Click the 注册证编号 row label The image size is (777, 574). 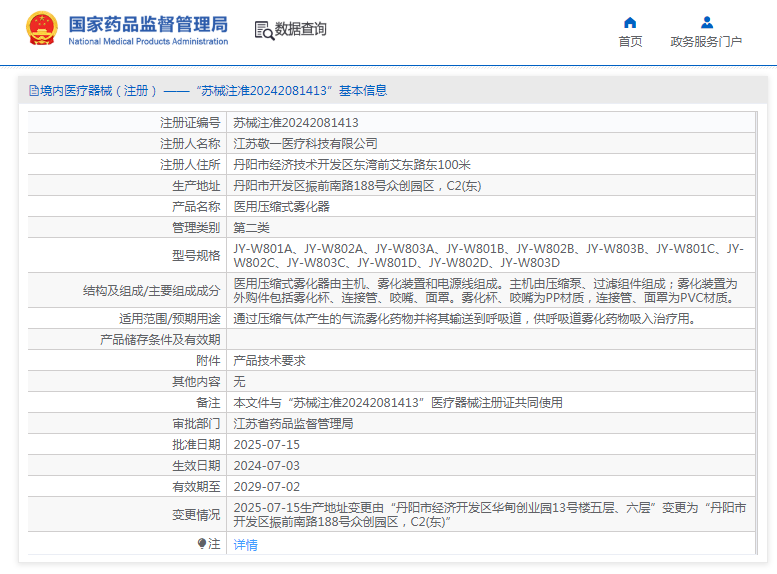[x=190, y=123]
